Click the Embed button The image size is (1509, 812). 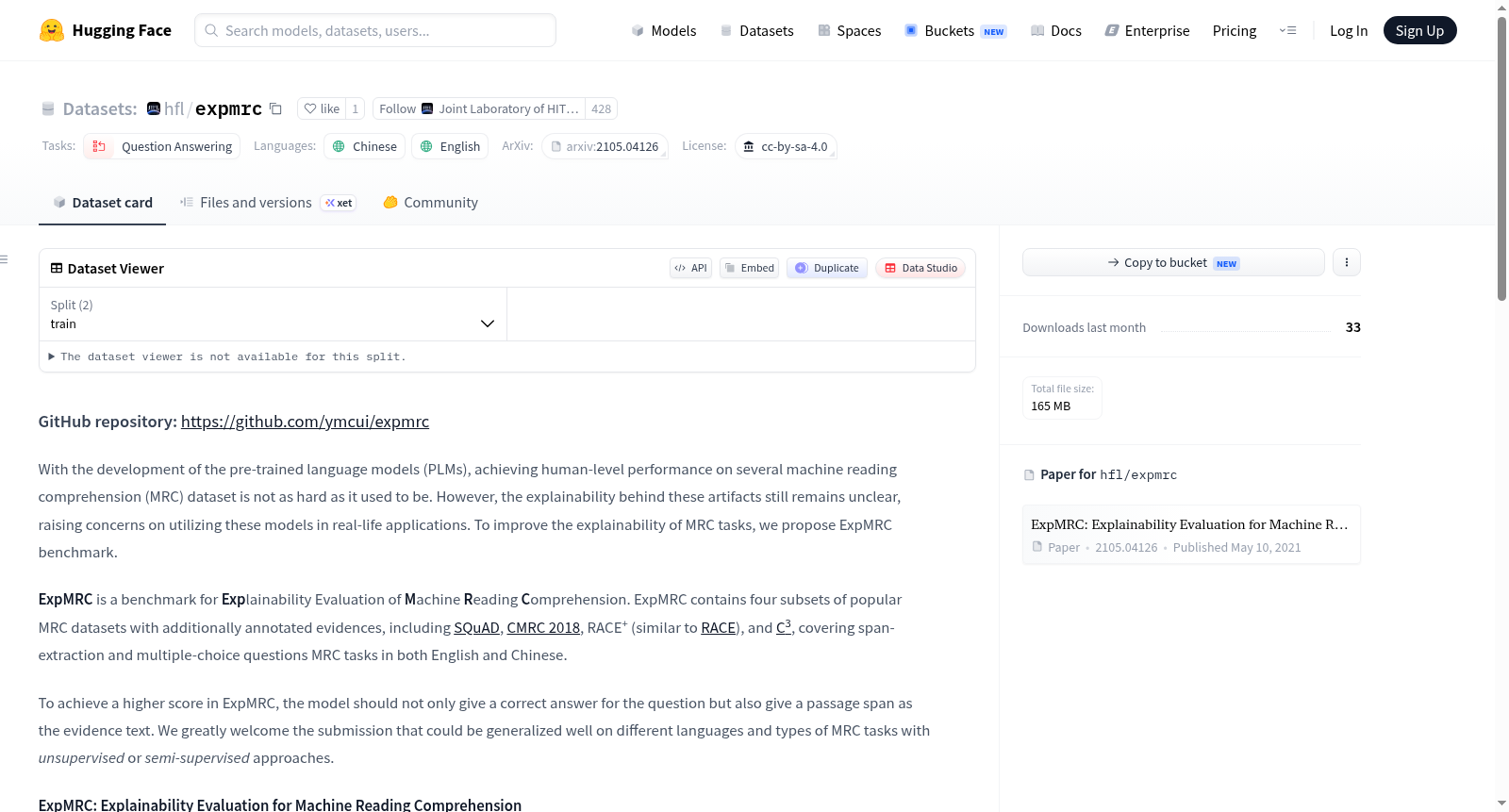[x=749, y=268]
